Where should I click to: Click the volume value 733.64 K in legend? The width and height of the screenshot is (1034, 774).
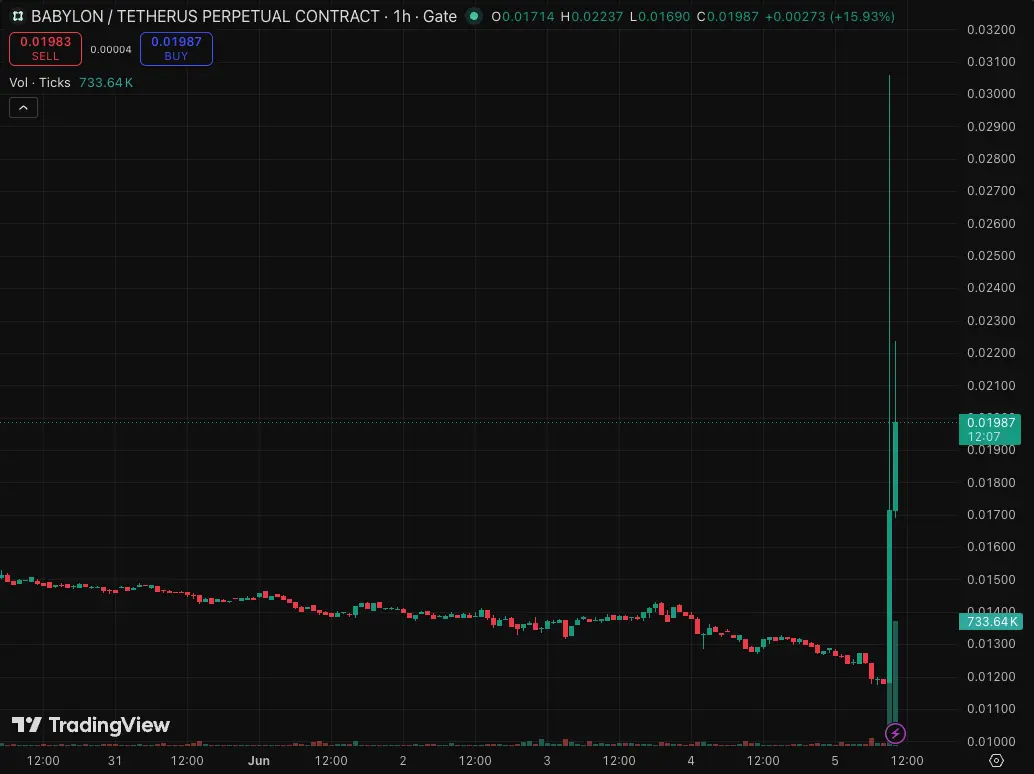(106, 82)
